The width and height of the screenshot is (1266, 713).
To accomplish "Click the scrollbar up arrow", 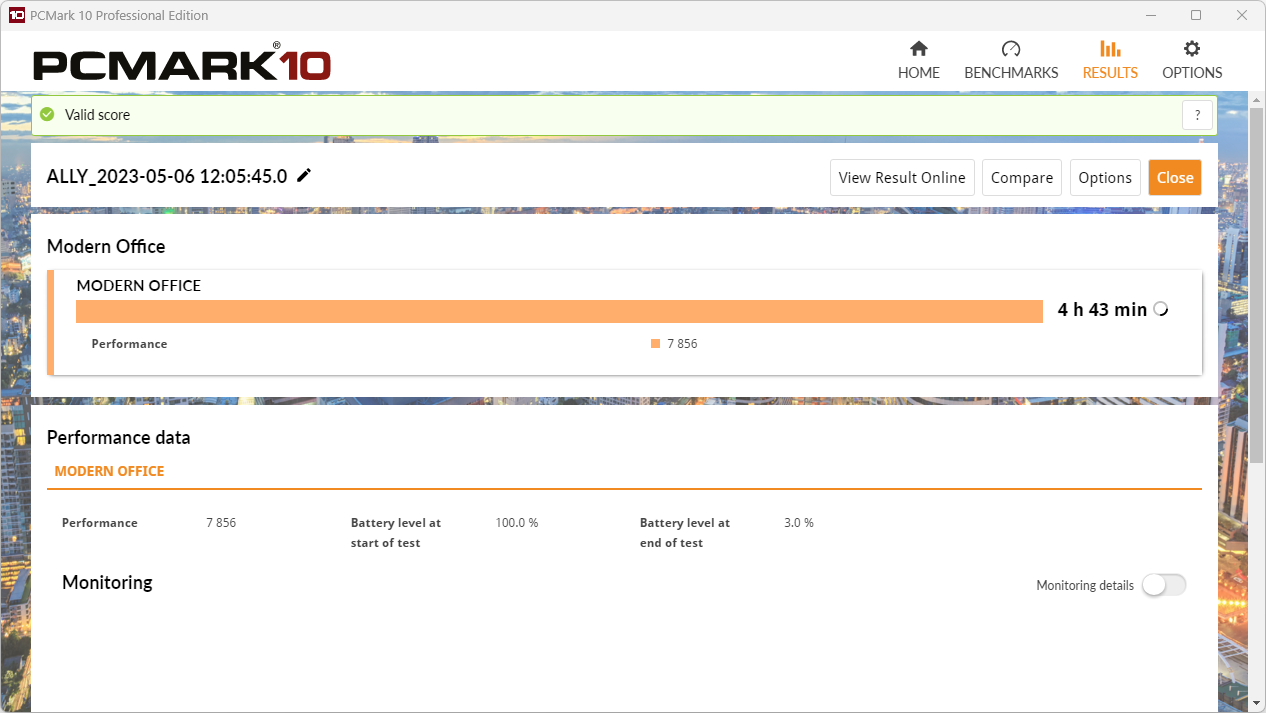I will pyautogui.click(x=1257, y=99).
